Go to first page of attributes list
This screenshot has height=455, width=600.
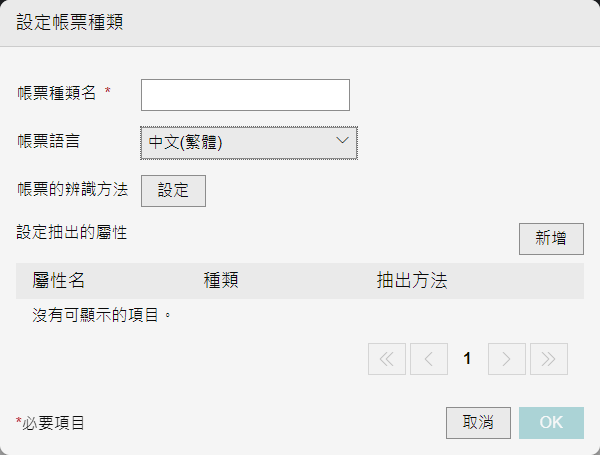pos(386,359)
